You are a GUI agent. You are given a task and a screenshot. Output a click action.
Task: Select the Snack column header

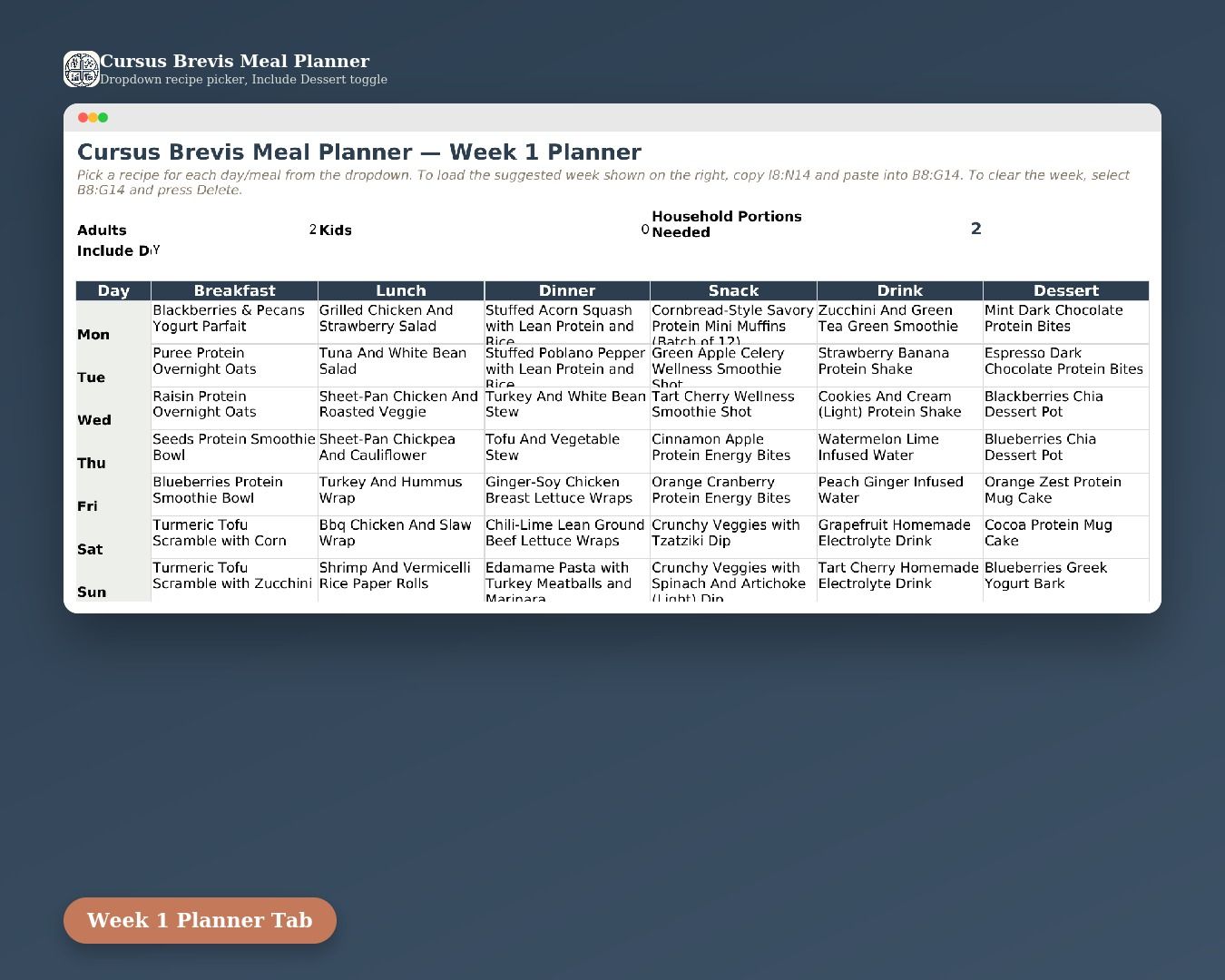pos(733,290)
